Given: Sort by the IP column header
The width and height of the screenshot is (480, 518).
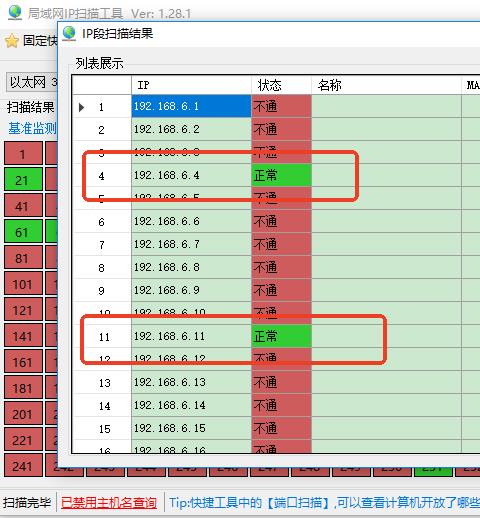Looking at the screenshot, I should [x=191, y=85].
